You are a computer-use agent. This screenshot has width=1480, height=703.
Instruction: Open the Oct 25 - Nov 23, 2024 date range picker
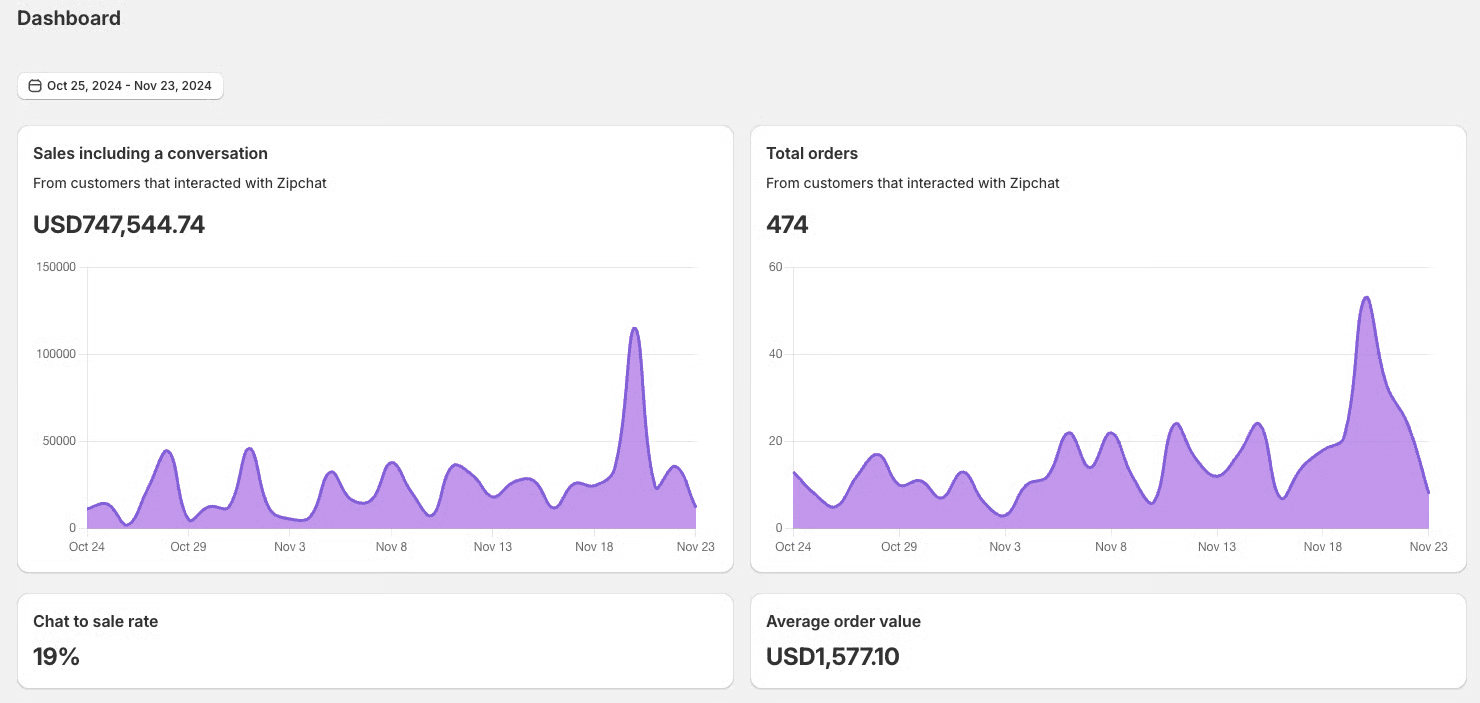click(x=120, y=86)
